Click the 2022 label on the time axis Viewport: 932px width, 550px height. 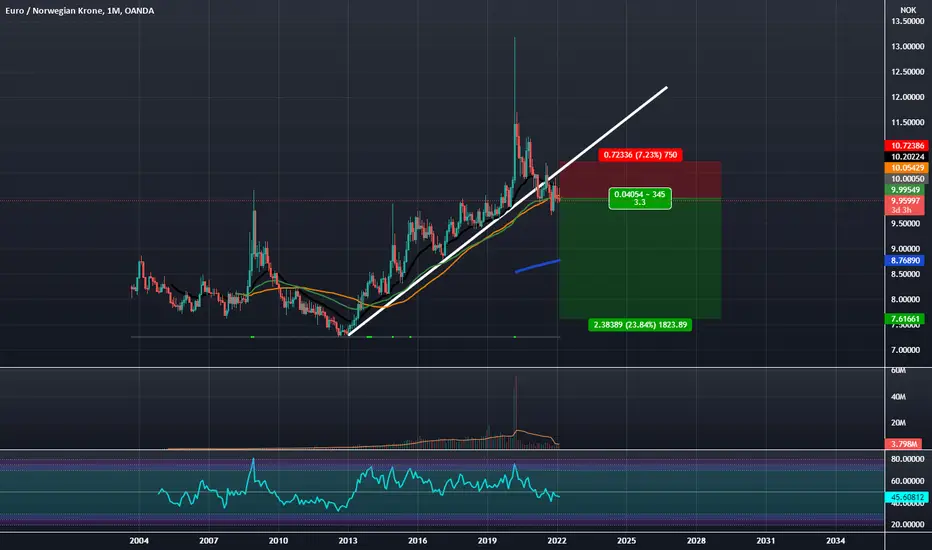pyautogui.click(x=556, y=540)
